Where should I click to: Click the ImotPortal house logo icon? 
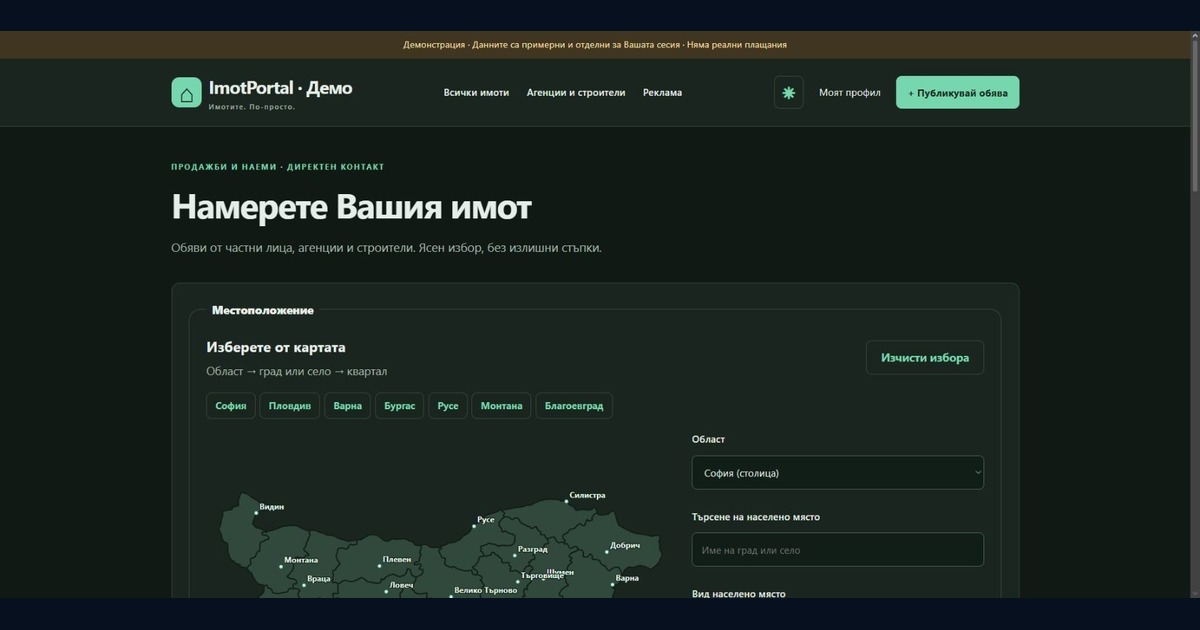(186, 92)
